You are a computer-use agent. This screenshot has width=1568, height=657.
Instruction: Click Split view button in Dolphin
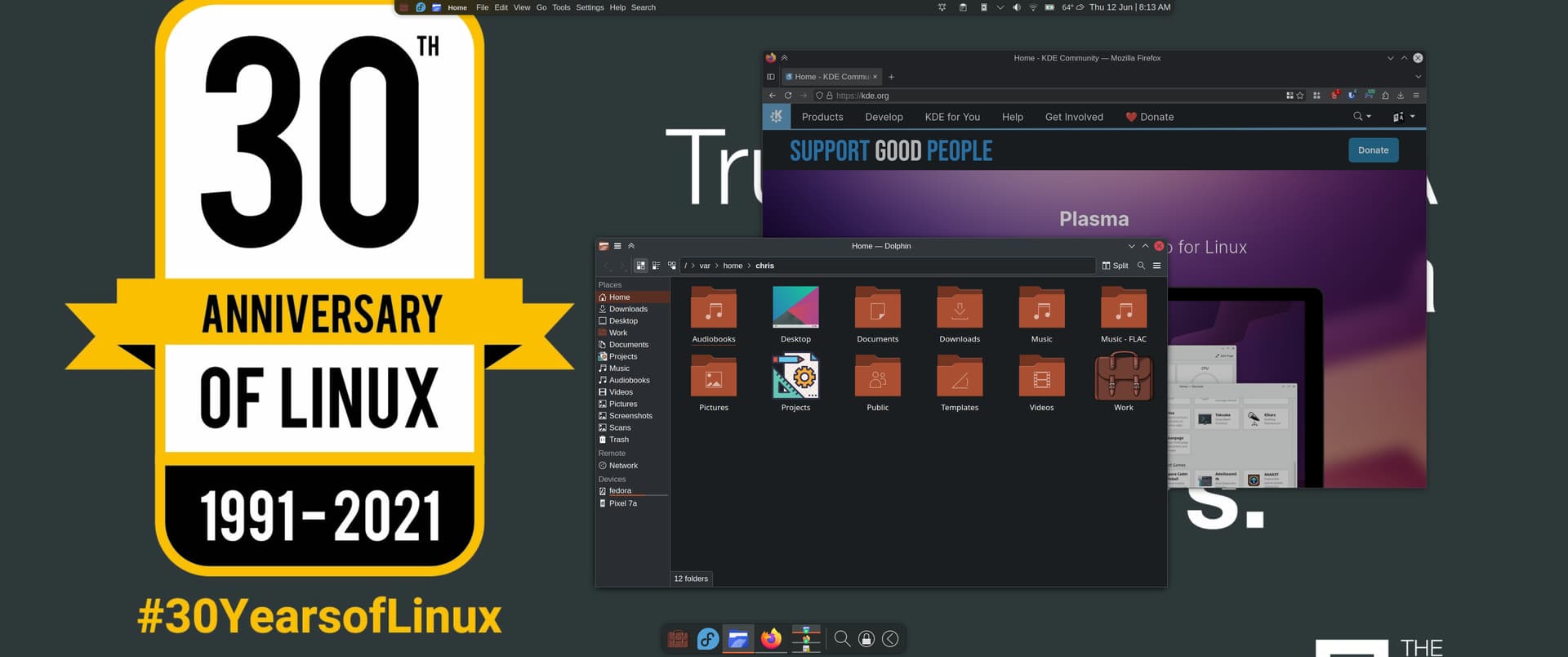click(x=1115, y=266)
